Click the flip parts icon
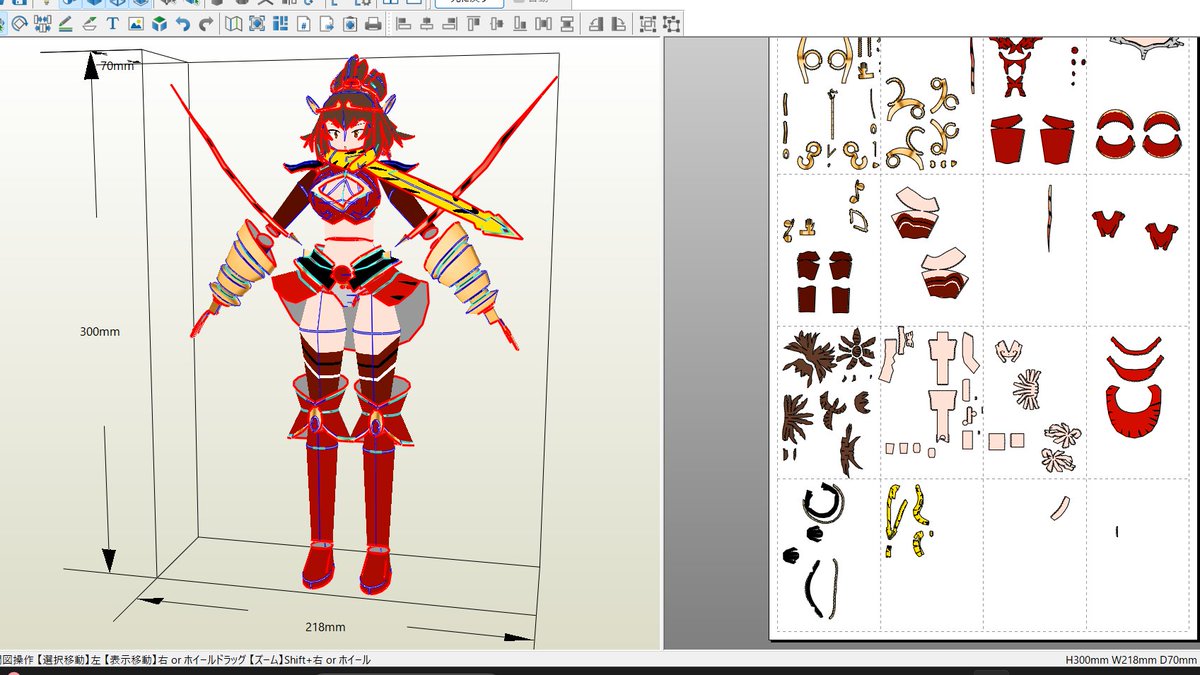The height and width of the screenshot is (675, 1200). [596, 23]
